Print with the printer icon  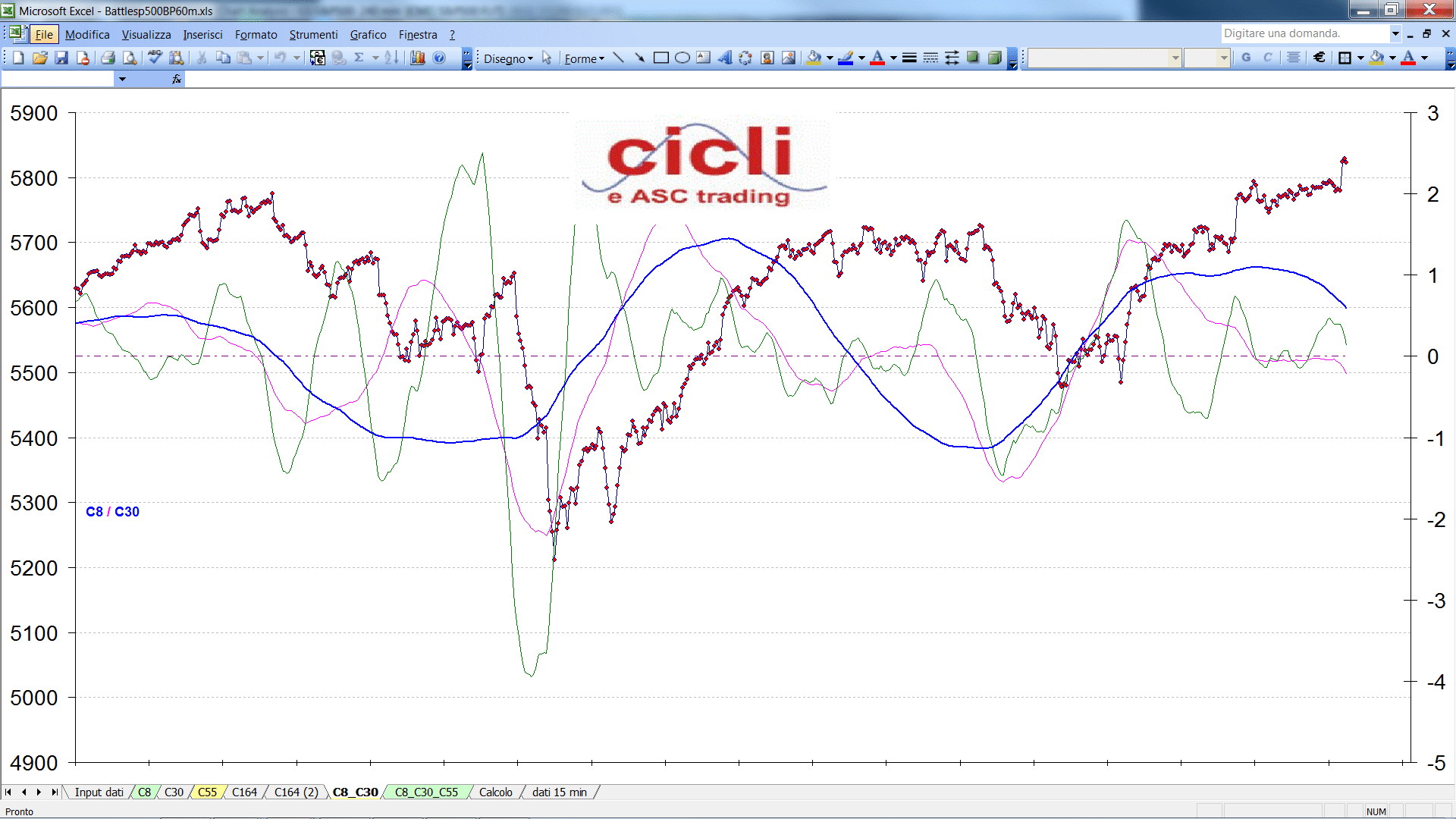108,58
